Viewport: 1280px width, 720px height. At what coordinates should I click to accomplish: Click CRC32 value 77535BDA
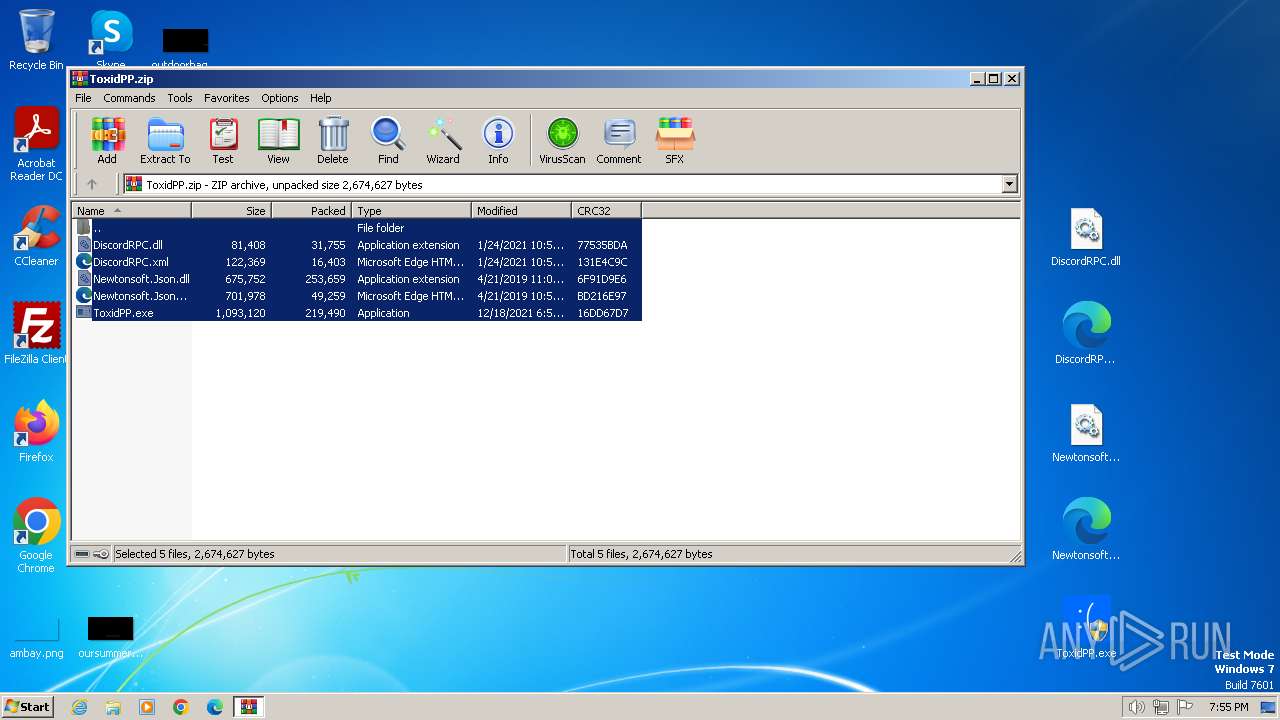(602, 245)
